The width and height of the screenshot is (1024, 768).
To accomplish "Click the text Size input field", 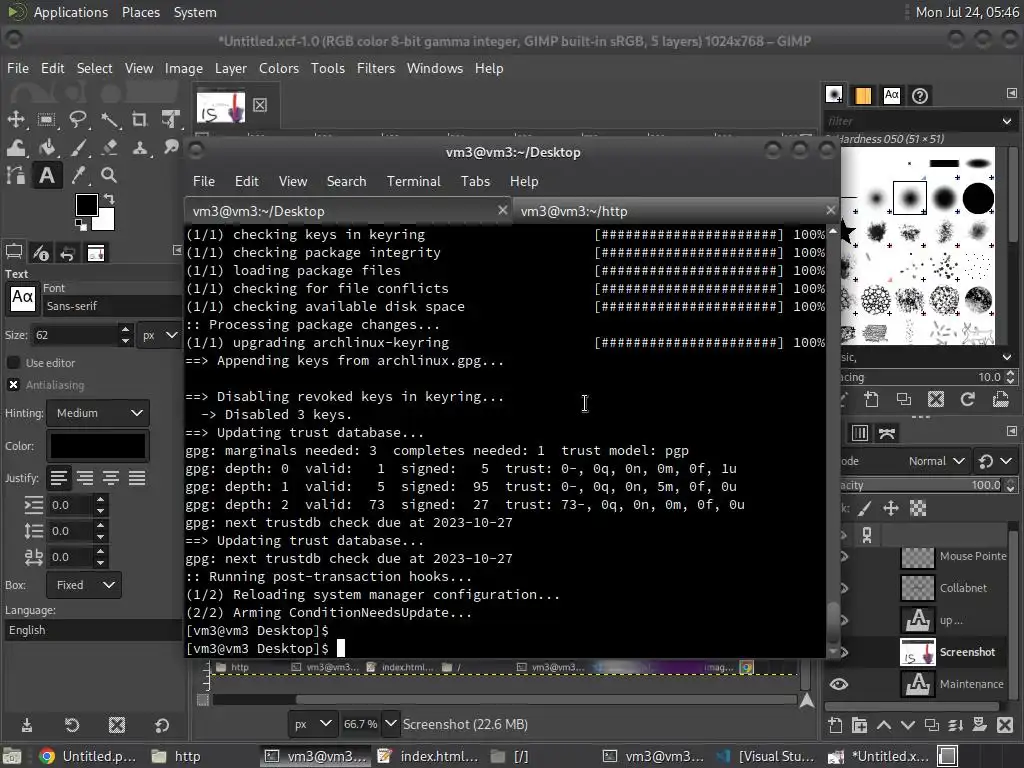I will click(x=76, y=335).
